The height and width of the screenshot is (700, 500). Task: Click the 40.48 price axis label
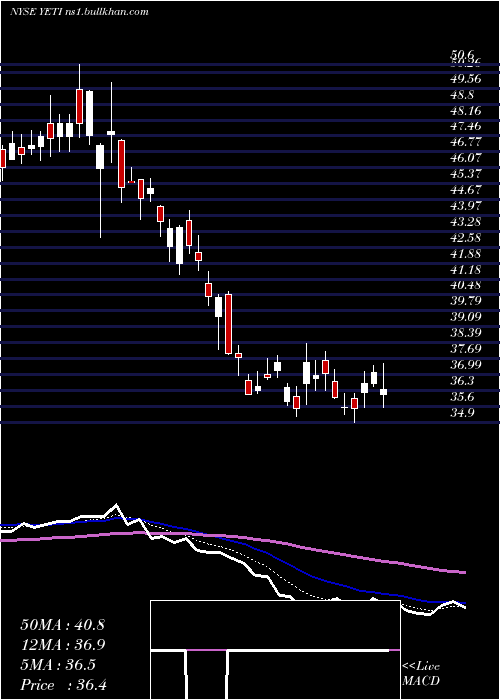tap(466, 285)
